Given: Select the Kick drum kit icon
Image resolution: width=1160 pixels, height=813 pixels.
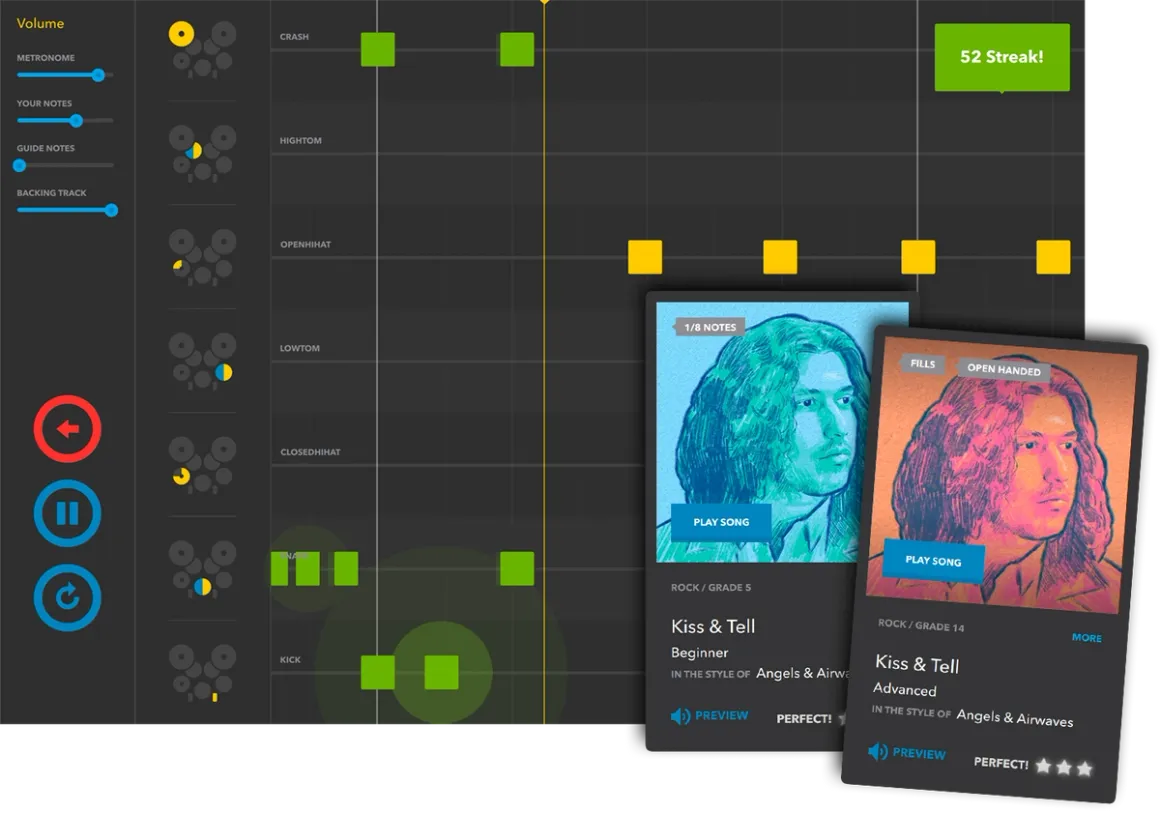Looking at the screenshot, I should (x=202, y=672).
